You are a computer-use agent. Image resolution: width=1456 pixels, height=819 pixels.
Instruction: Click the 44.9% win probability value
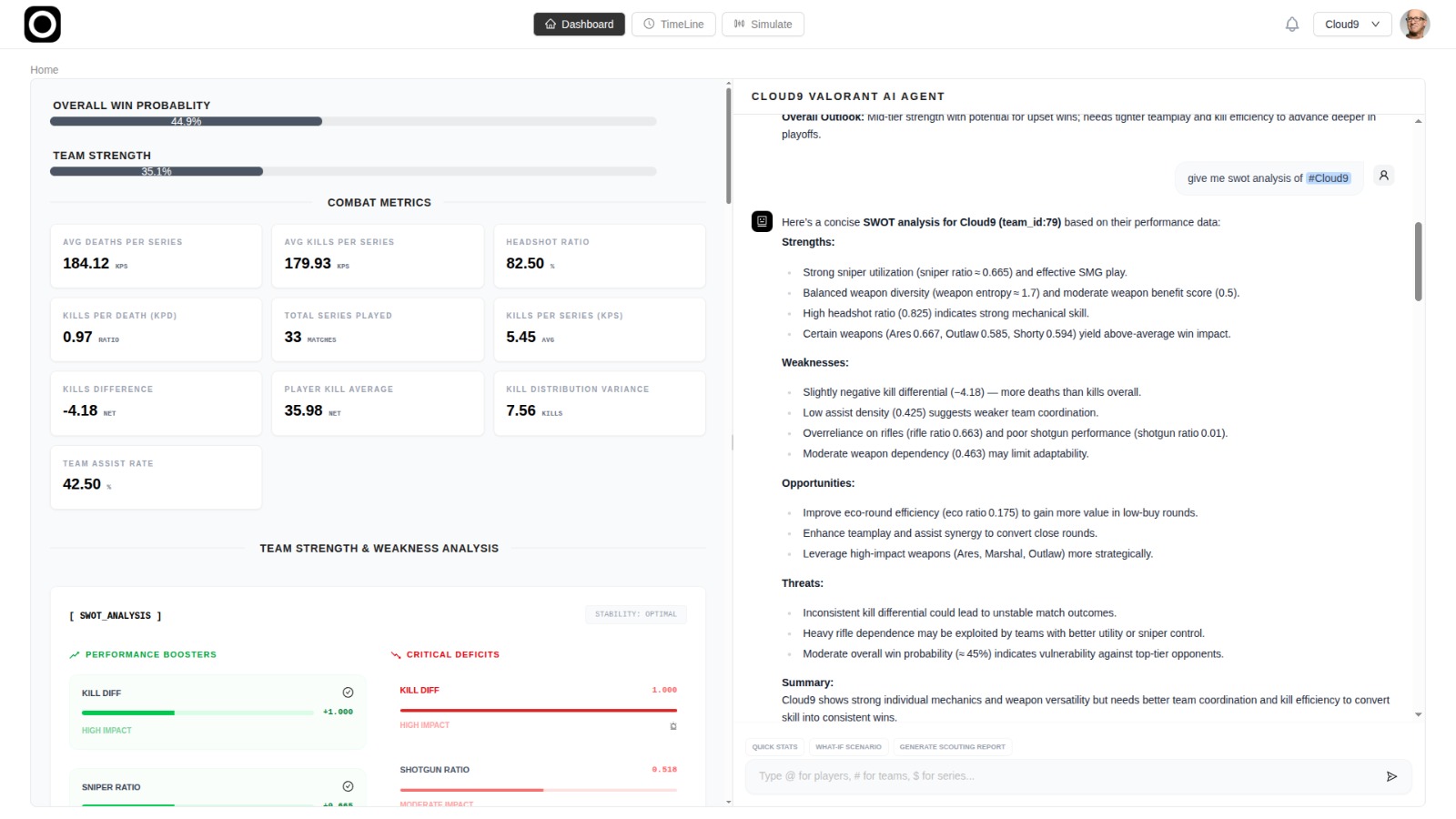pyautogui.click(x=186, y=122)
